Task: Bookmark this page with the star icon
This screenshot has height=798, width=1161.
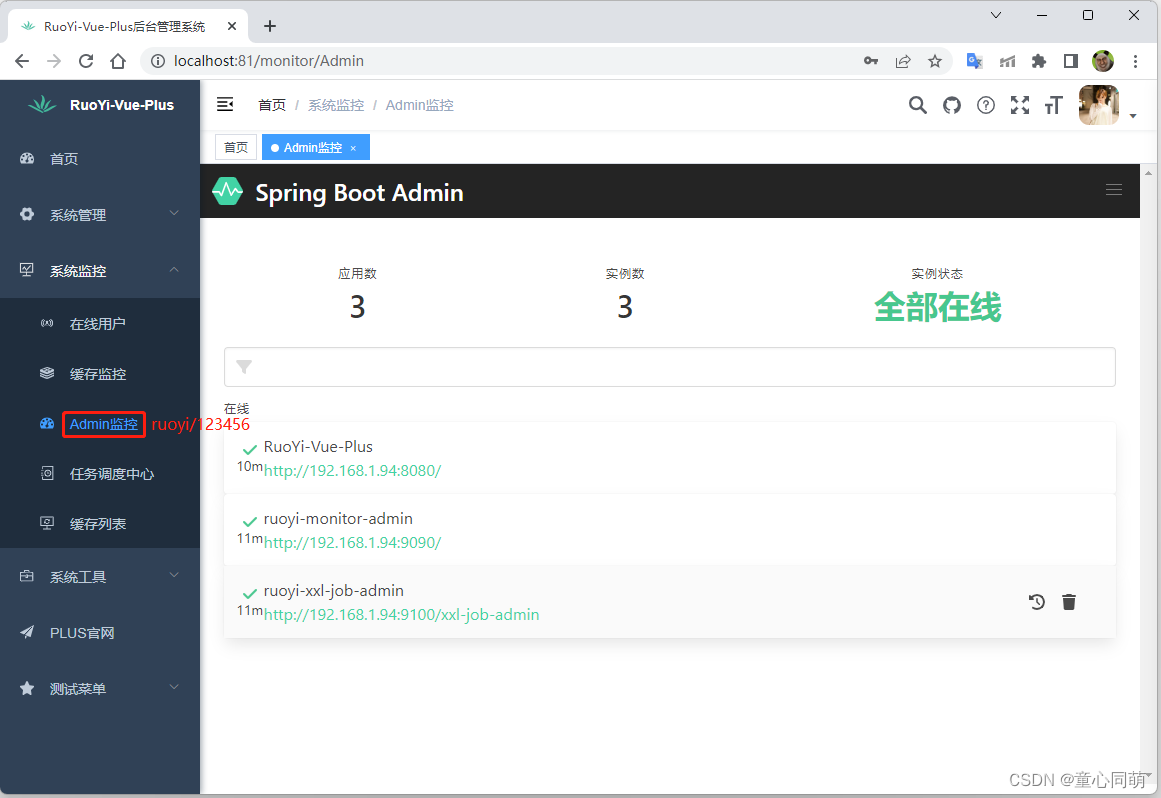Action: (934, 61)
